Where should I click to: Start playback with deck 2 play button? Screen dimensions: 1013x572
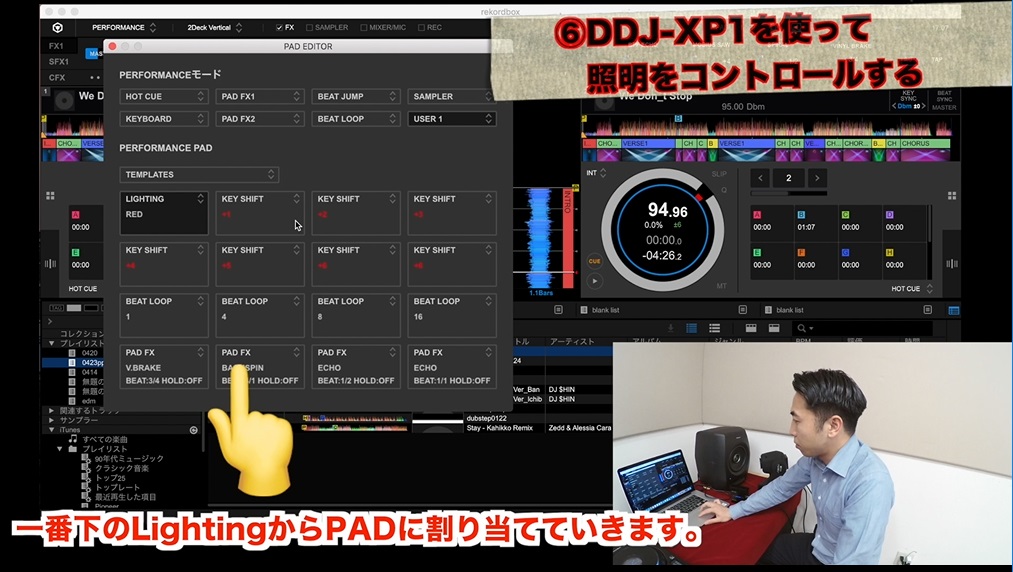pyautogui.click(x=594, y=281)
